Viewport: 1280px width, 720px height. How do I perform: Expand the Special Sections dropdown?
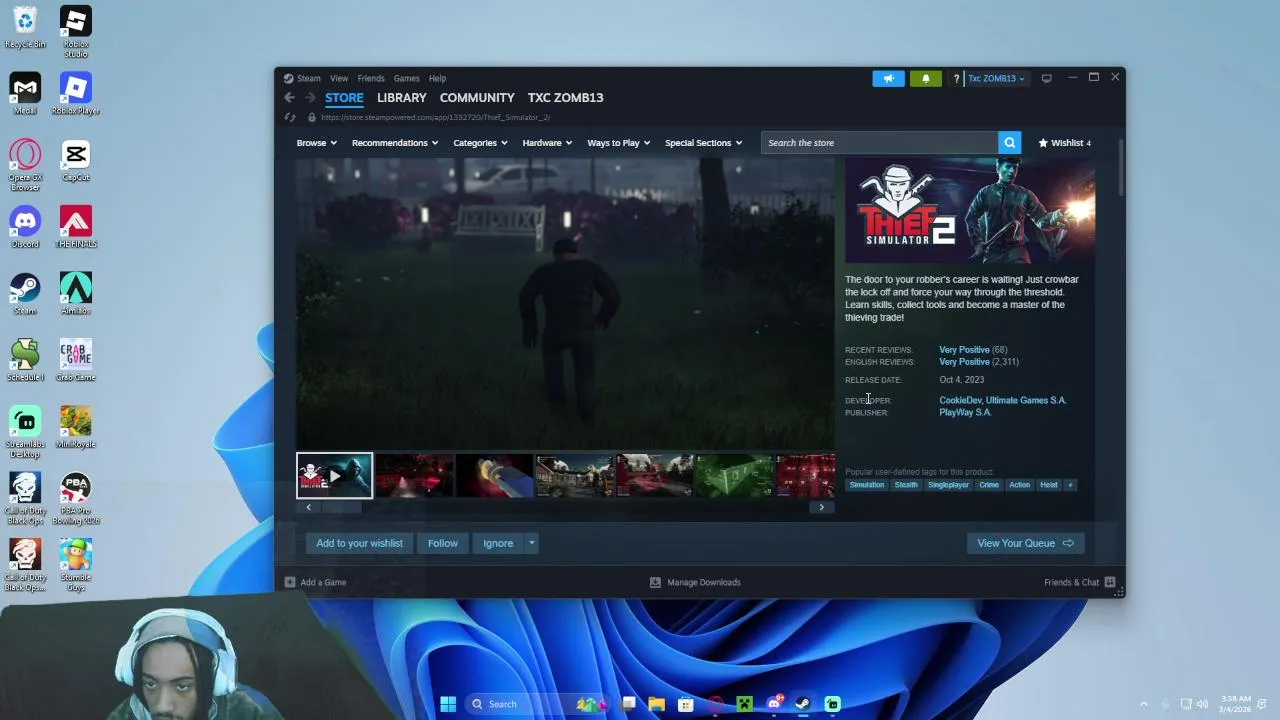[x=704, y=143]
